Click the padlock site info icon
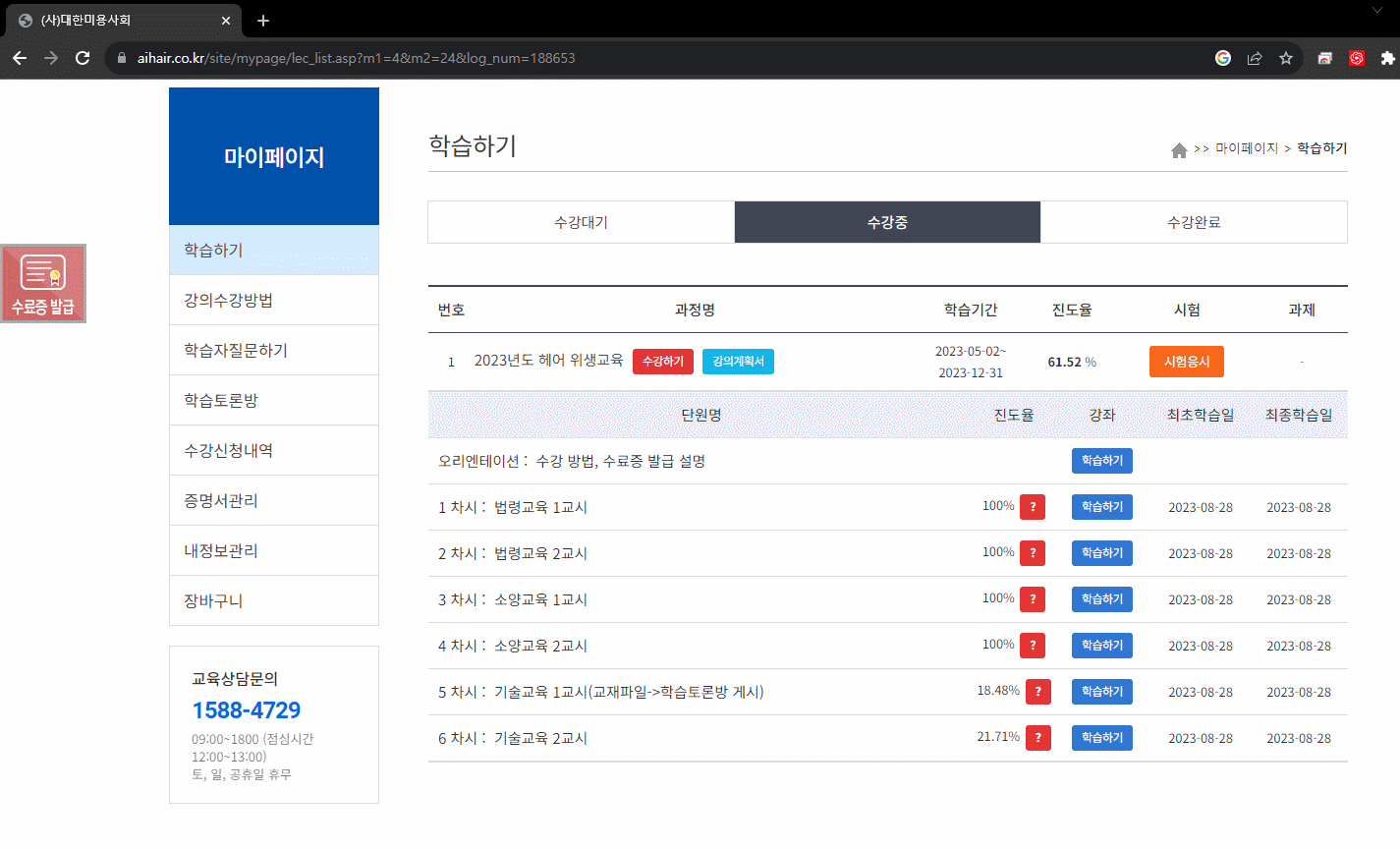Viewport: 1400px width, 849px height. pyautogui.click(x=122, y=58)
